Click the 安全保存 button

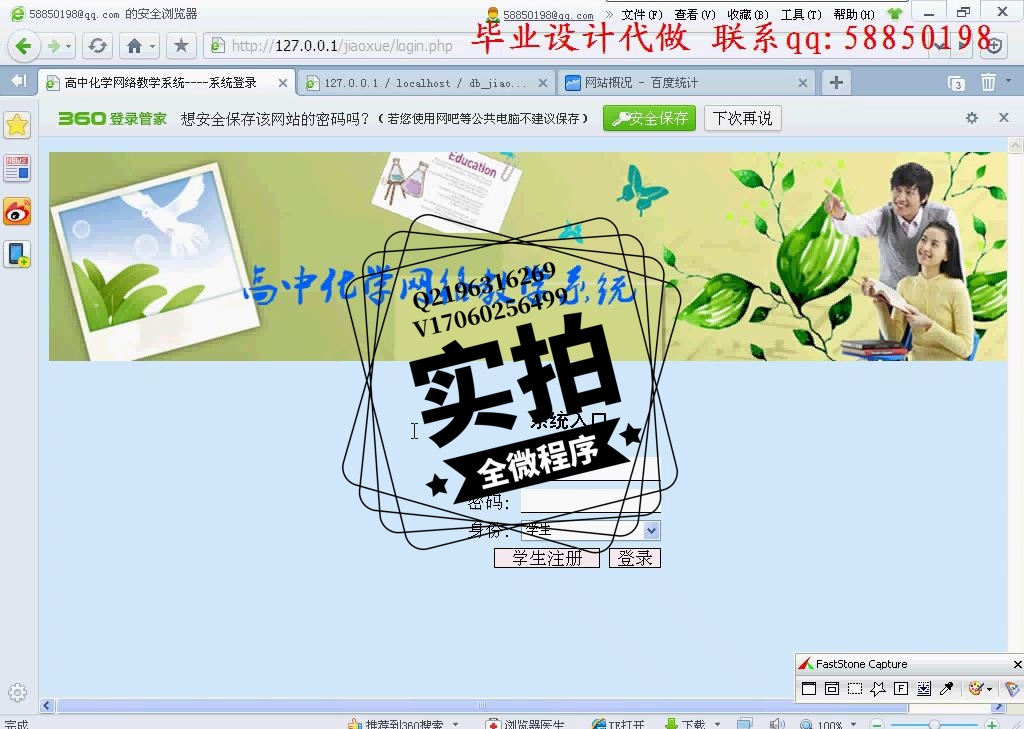pos(649,118)
